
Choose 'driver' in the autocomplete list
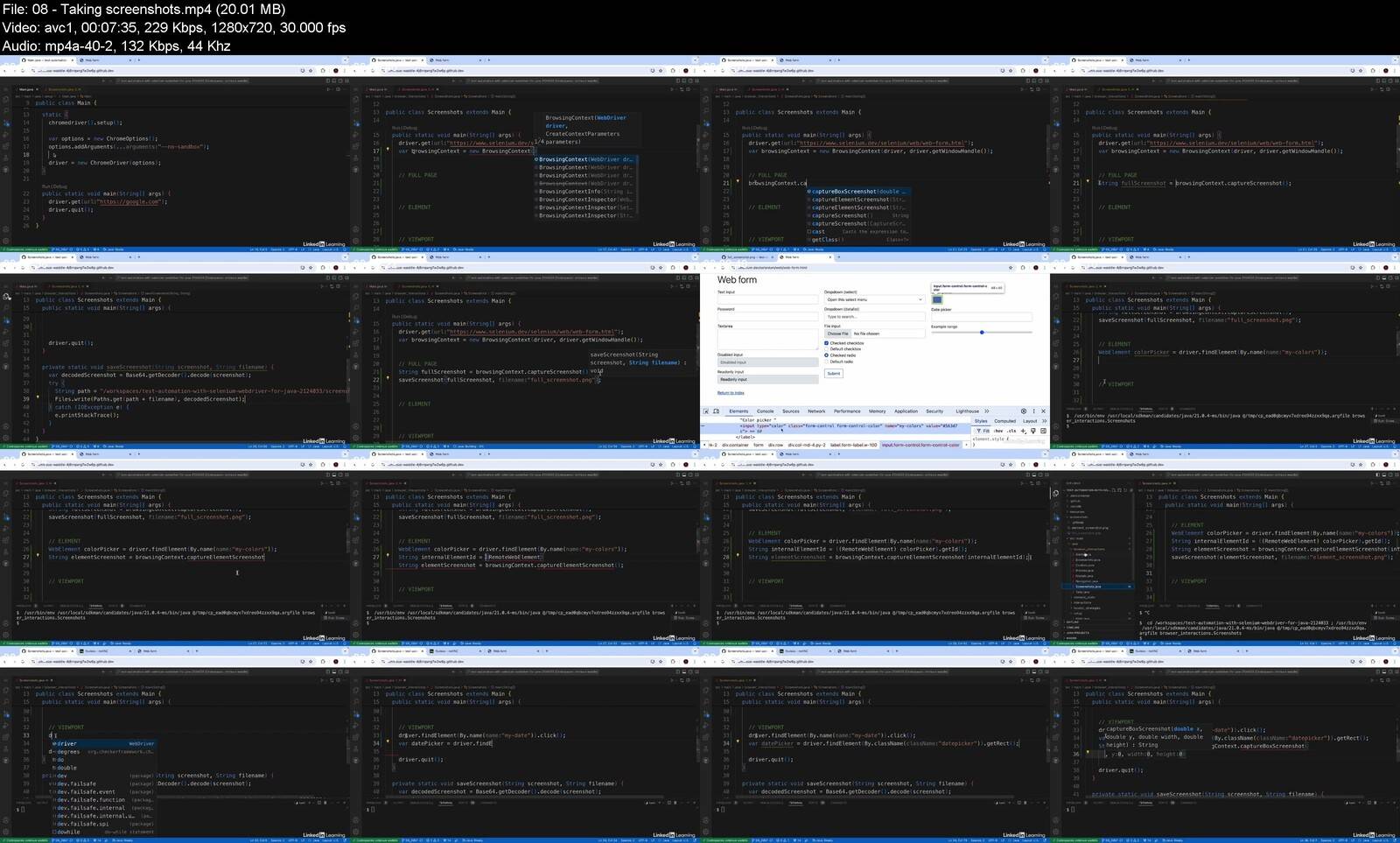click(103, 744)
